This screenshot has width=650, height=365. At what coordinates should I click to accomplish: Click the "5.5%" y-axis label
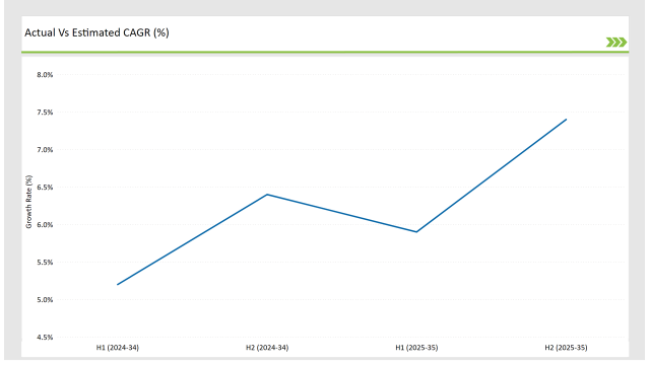click(x=45, y=262)
